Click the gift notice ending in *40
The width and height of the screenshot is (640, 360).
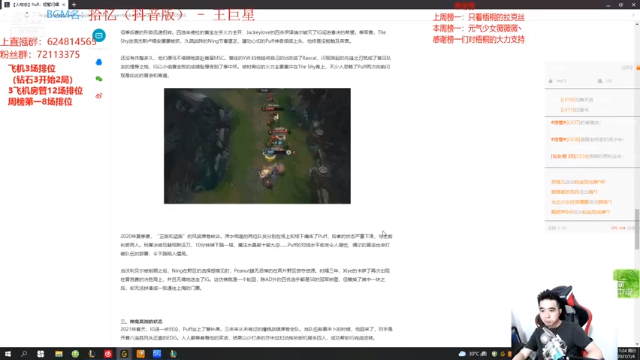click(x=578, y=182)
